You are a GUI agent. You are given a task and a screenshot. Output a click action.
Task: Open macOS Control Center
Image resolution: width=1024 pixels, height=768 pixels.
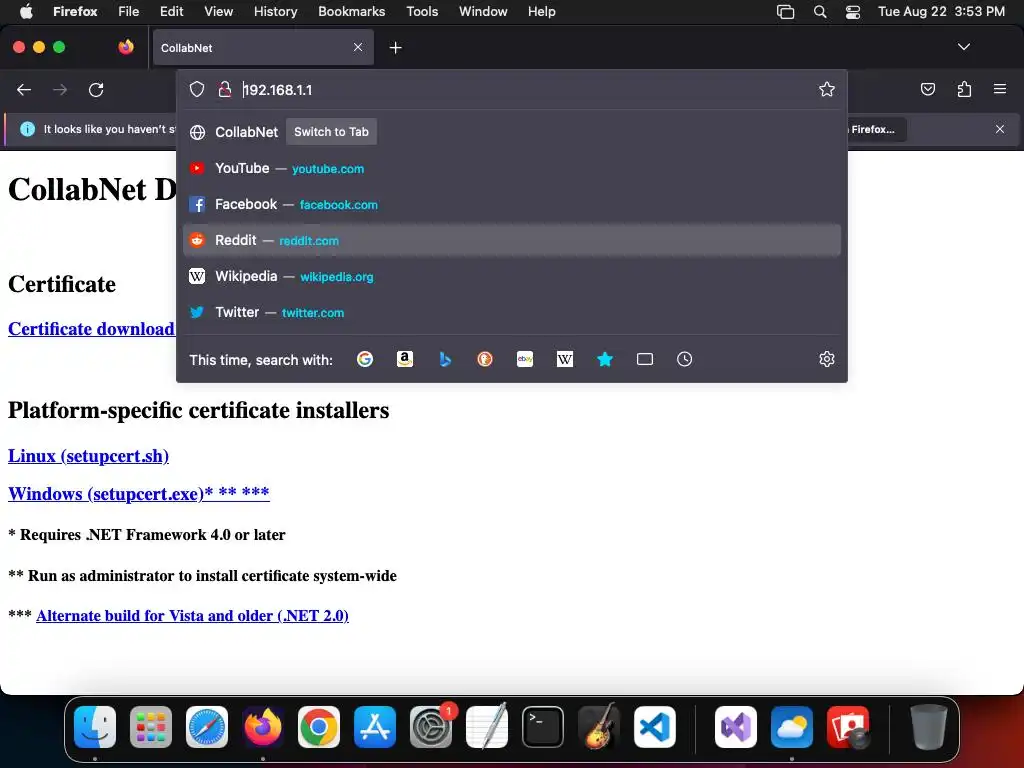tap(853, 12)
